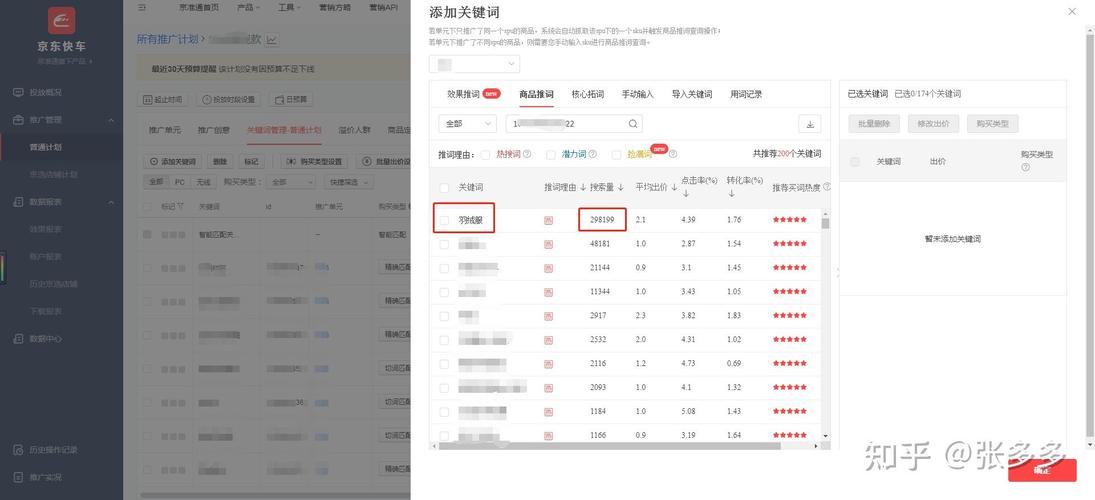Viewport: 1095px width, 500px height.
Task: Click the trend chart icon beside plan name
Action: [271, 40]
